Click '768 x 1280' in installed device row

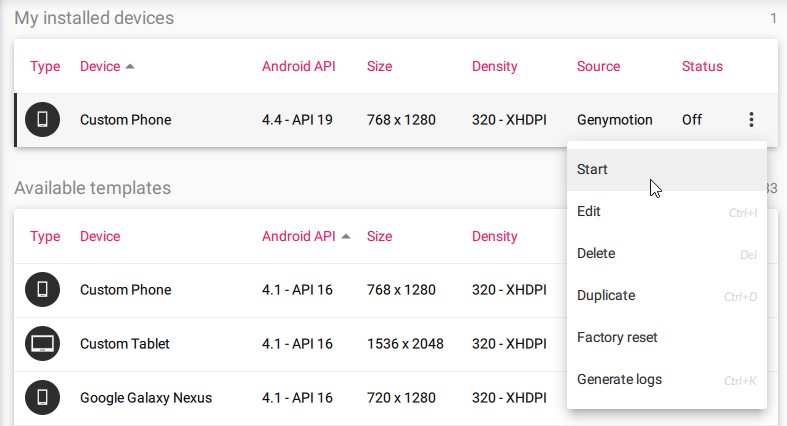(401, 120)
